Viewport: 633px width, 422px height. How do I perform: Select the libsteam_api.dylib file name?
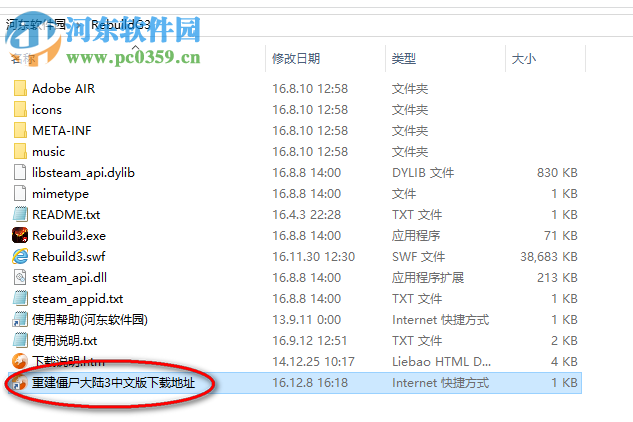83,172
